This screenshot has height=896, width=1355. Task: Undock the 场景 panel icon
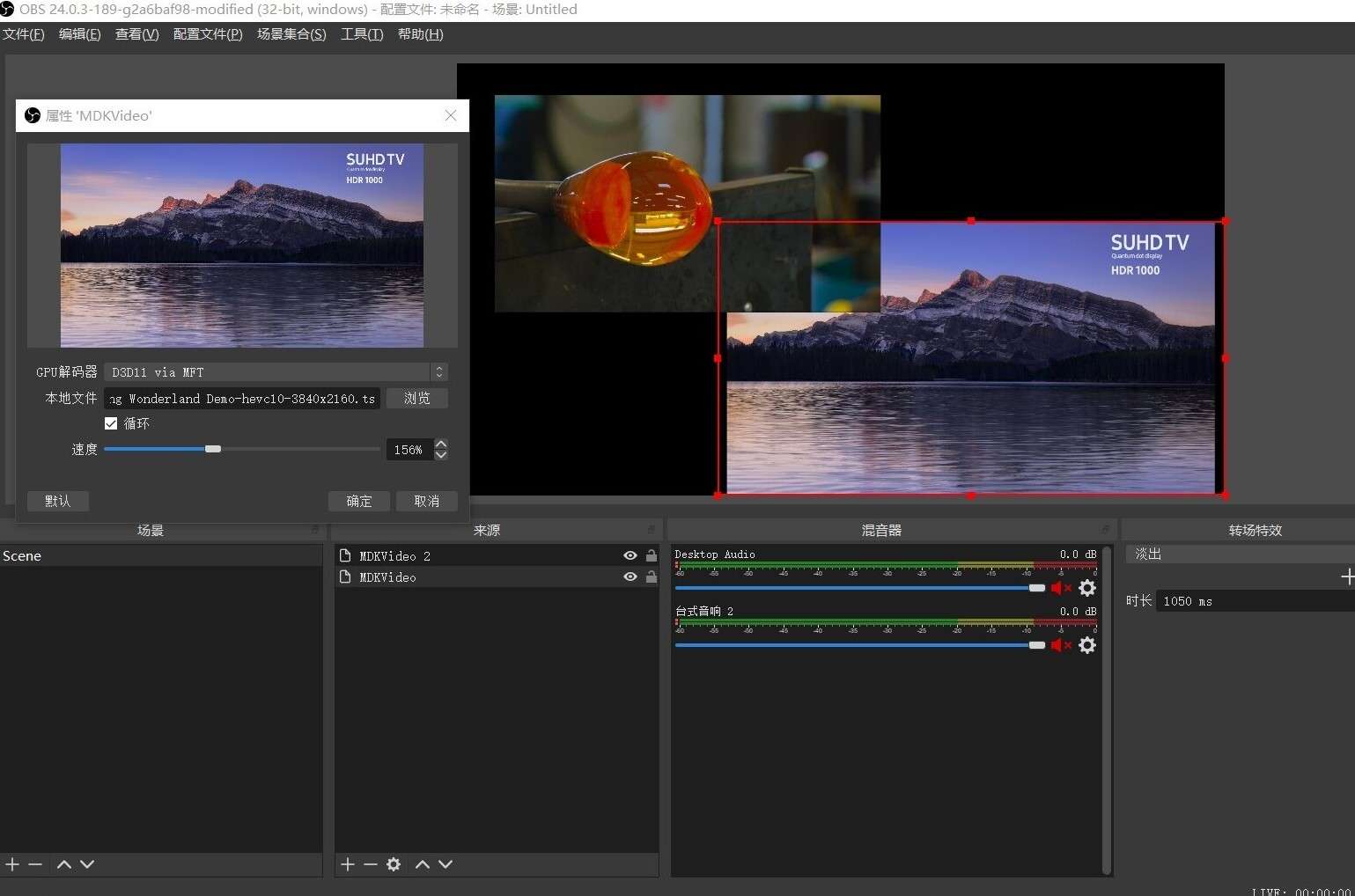point(315,529)
